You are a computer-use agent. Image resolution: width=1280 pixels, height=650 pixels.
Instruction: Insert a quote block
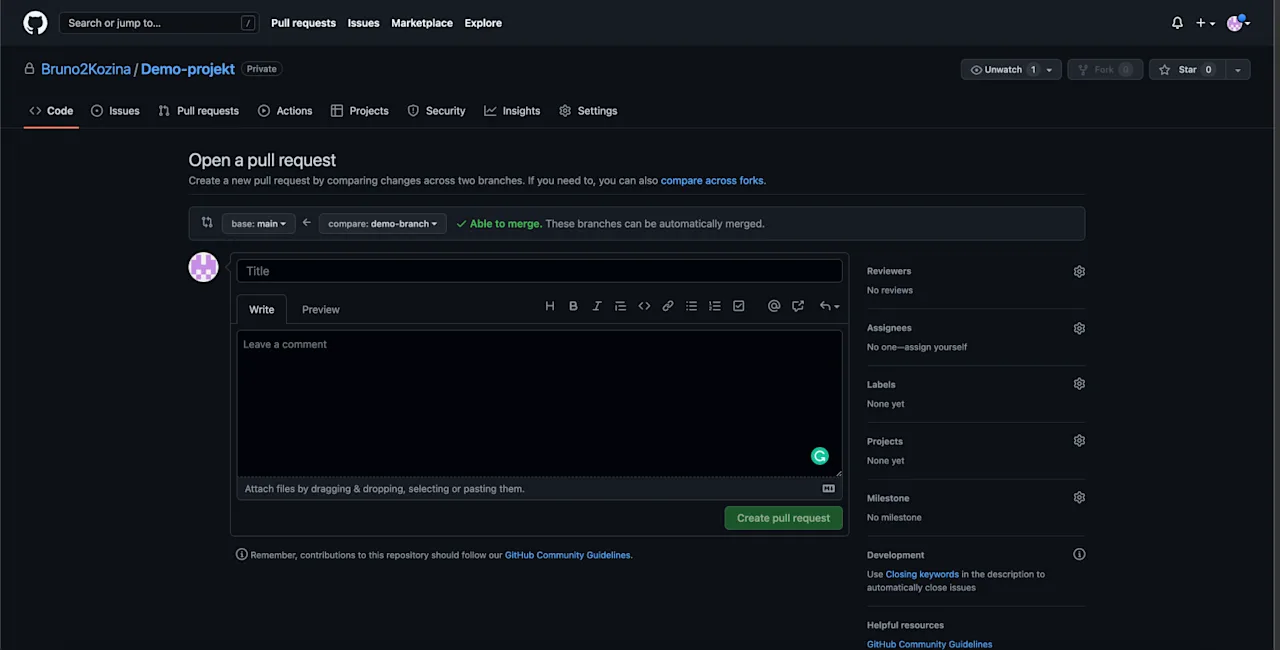(x=620, y=306)
